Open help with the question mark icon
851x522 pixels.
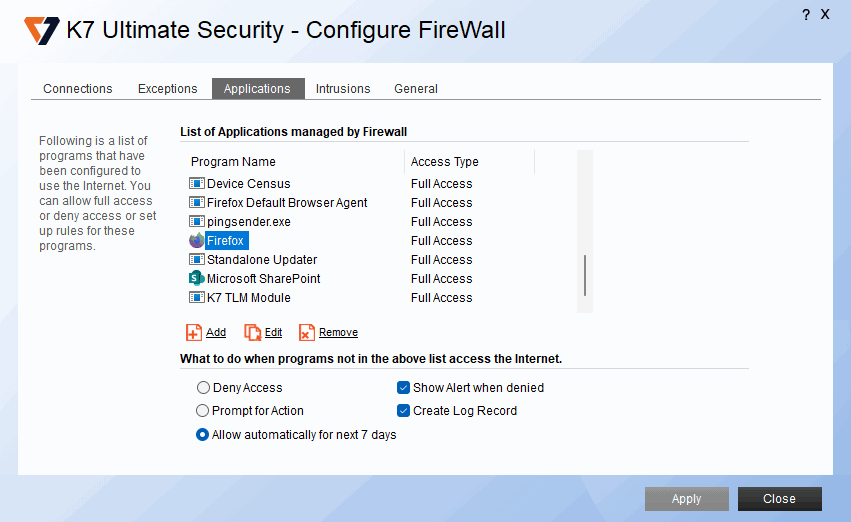click(x=806, y=15)
